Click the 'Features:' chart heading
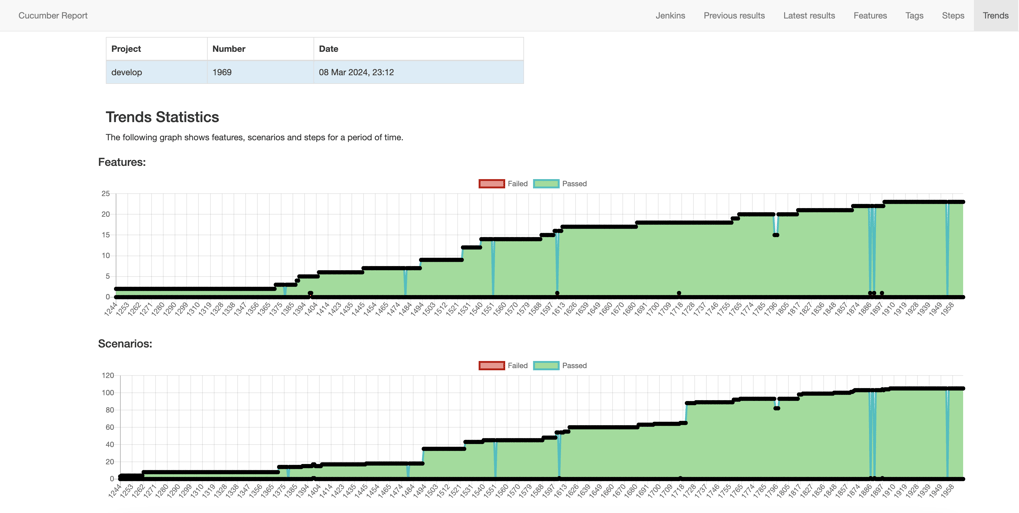1019x513 pixels. (x=122, y=163)
